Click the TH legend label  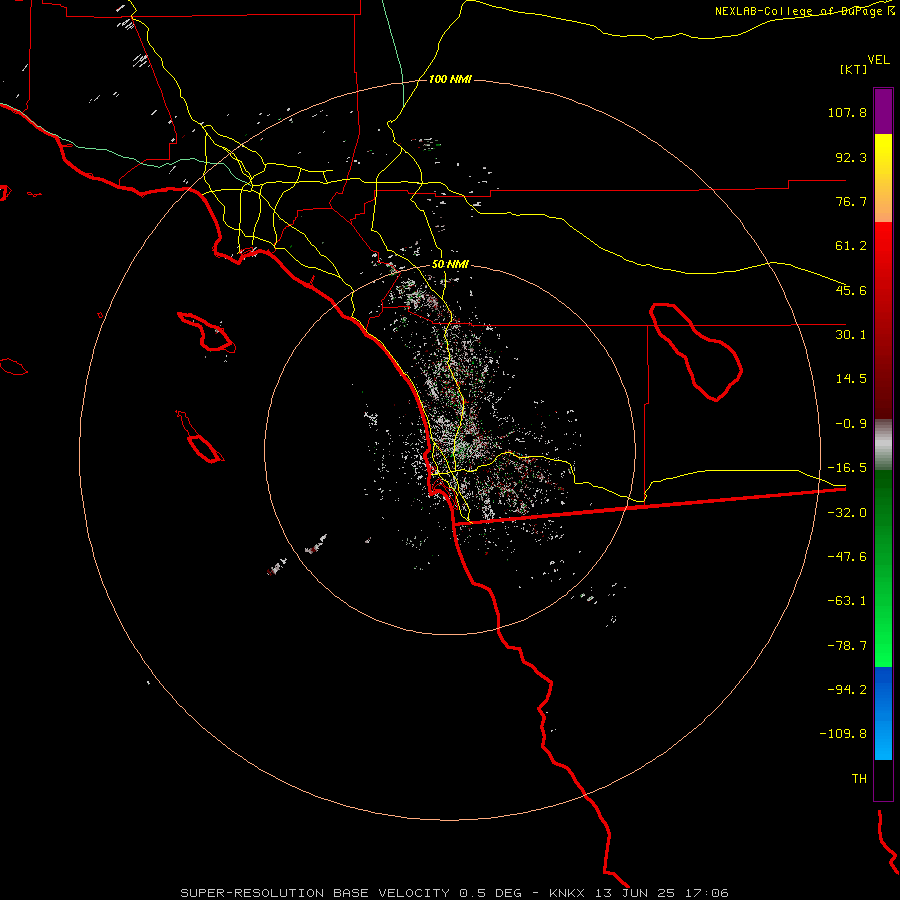click(859, 778)
